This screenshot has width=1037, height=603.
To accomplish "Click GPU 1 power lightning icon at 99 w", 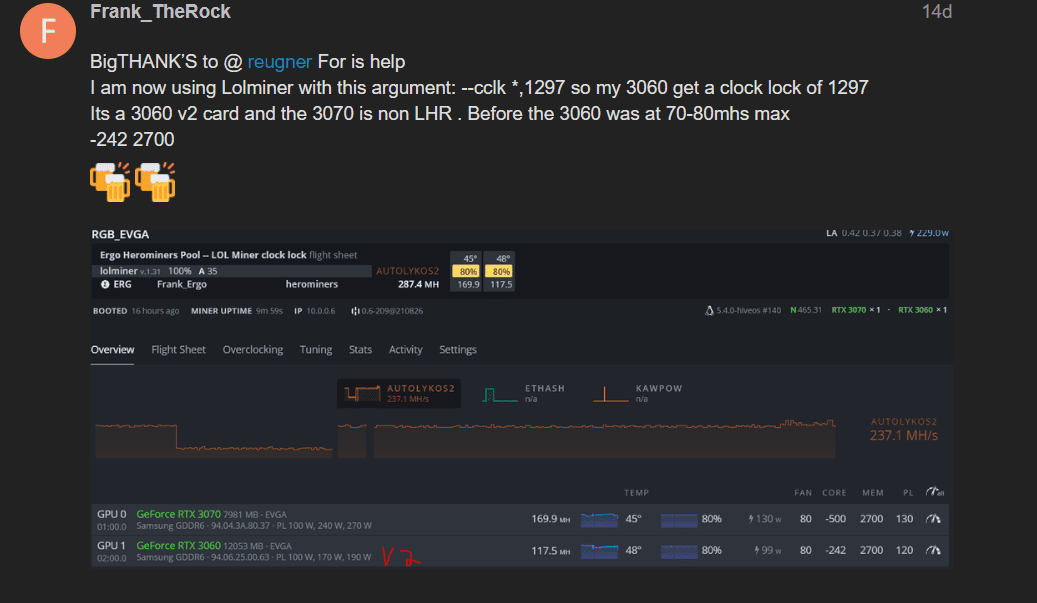I will [757, 550].
